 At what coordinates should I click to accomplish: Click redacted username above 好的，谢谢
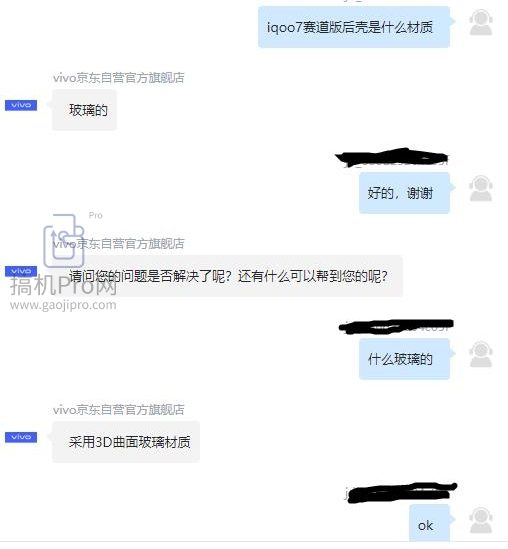click(x=391, y=157)
